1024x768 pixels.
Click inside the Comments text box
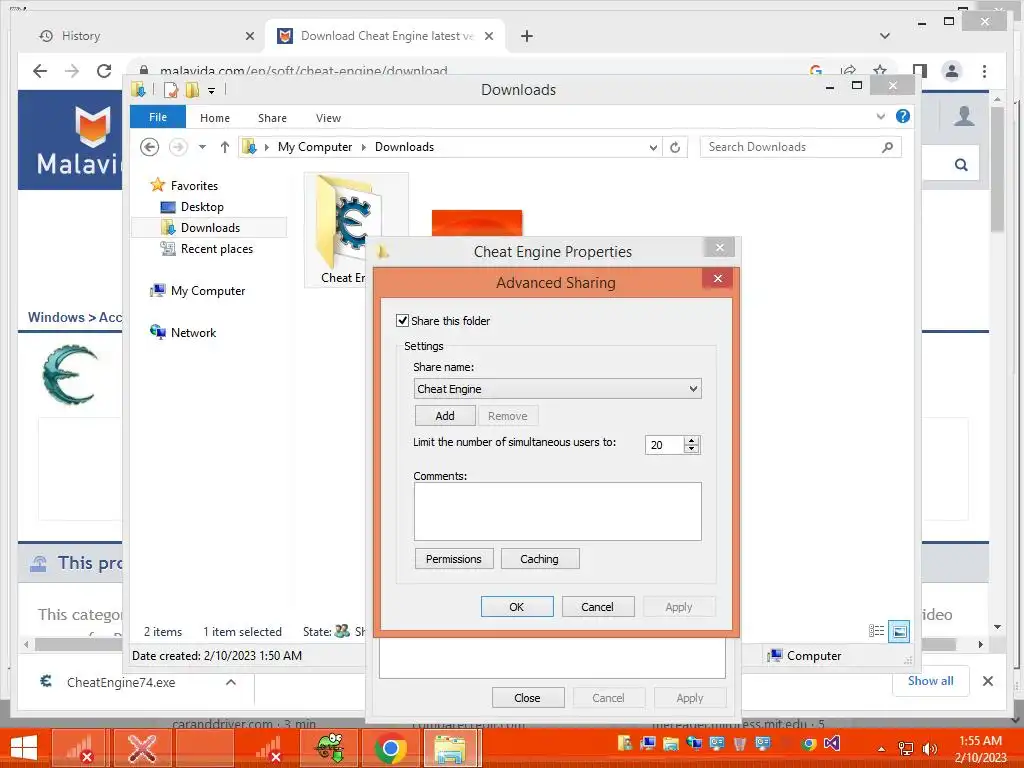coord(557,511)
